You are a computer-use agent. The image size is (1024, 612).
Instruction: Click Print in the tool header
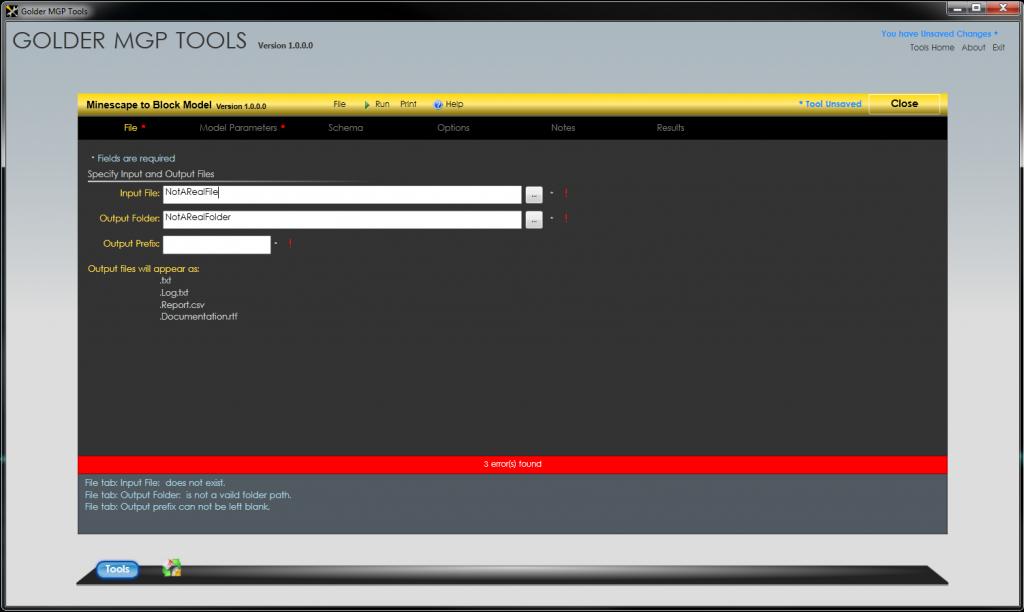(x=408, y=104)
